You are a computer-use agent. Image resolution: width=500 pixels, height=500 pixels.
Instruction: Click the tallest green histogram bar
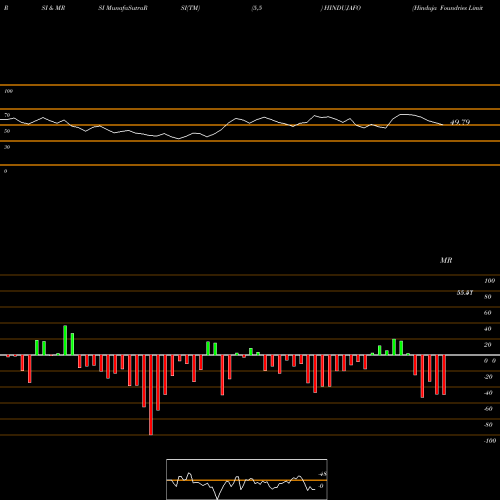click(x=65, y=340)
